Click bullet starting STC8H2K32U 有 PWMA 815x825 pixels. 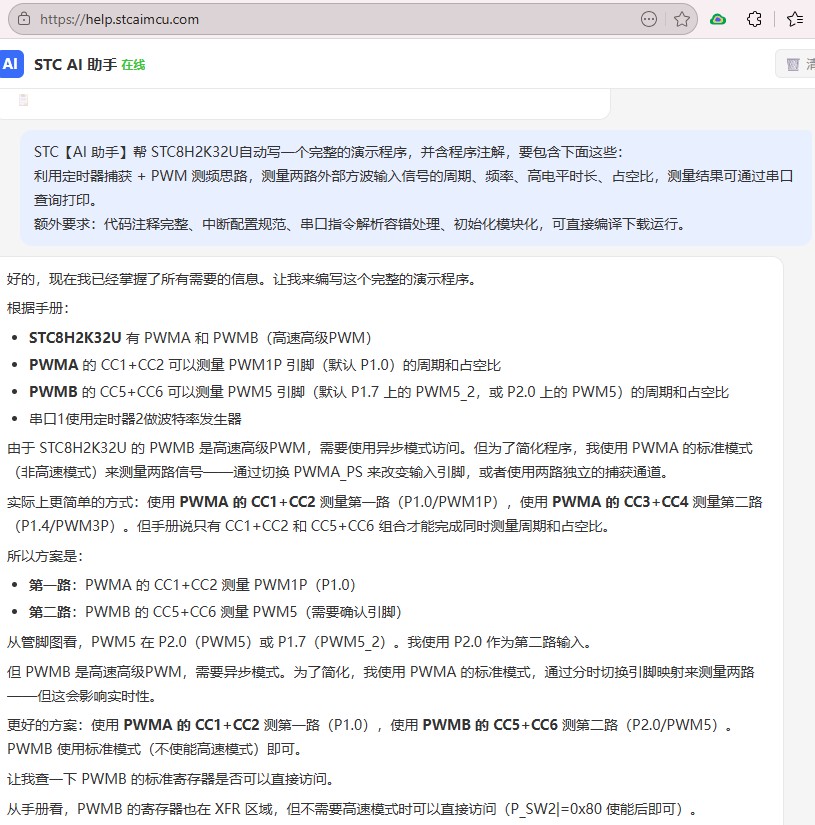click(x=200, y=338)
